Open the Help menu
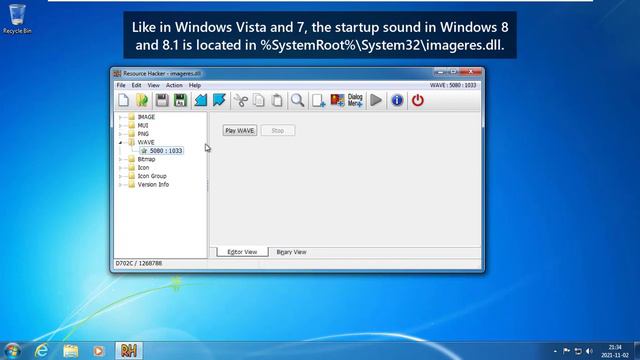The height and width of the screenshot is (360, 640). tap(195, 85)
